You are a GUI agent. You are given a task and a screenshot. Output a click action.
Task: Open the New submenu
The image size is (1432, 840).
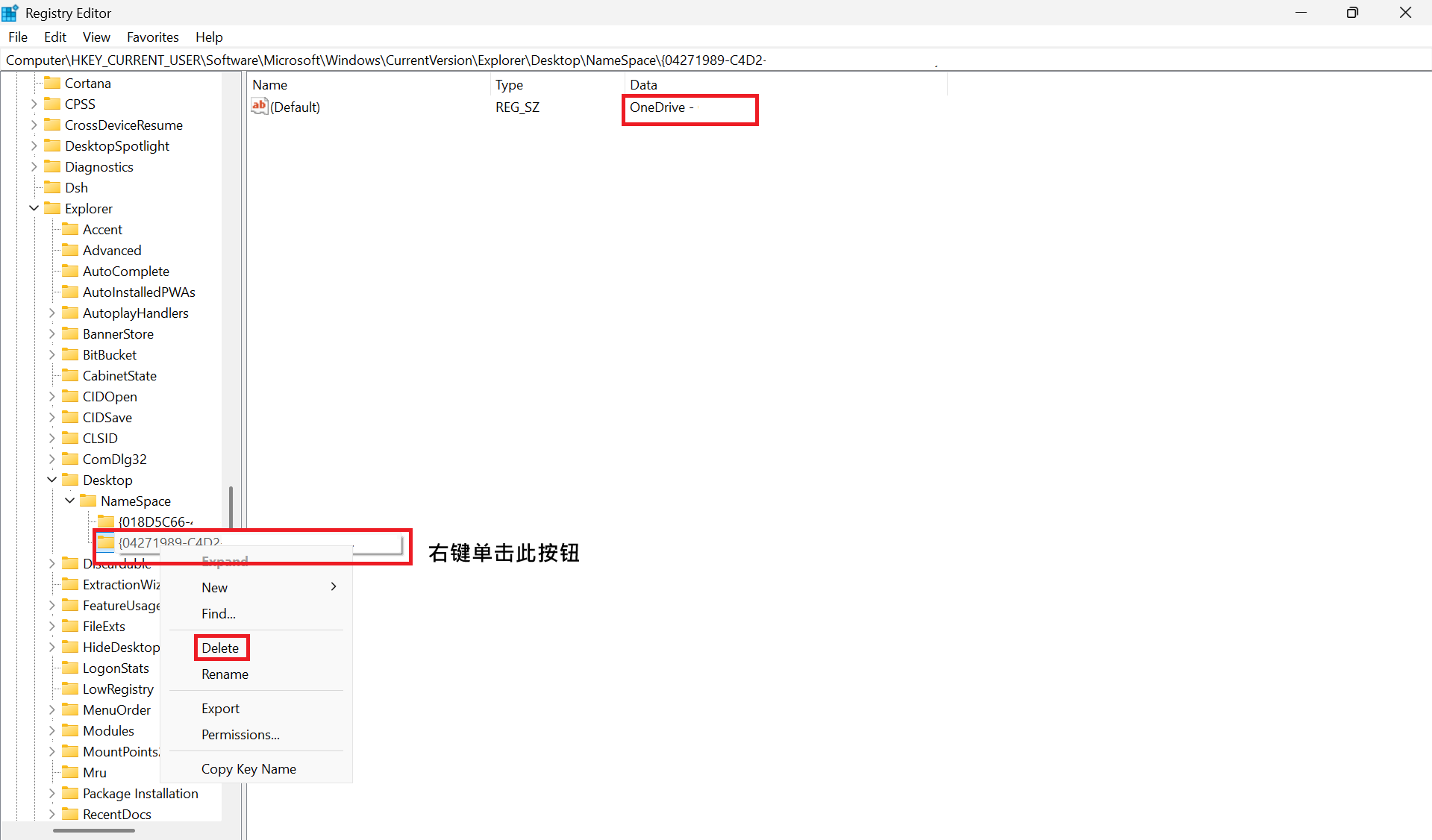tap(256, 587)
